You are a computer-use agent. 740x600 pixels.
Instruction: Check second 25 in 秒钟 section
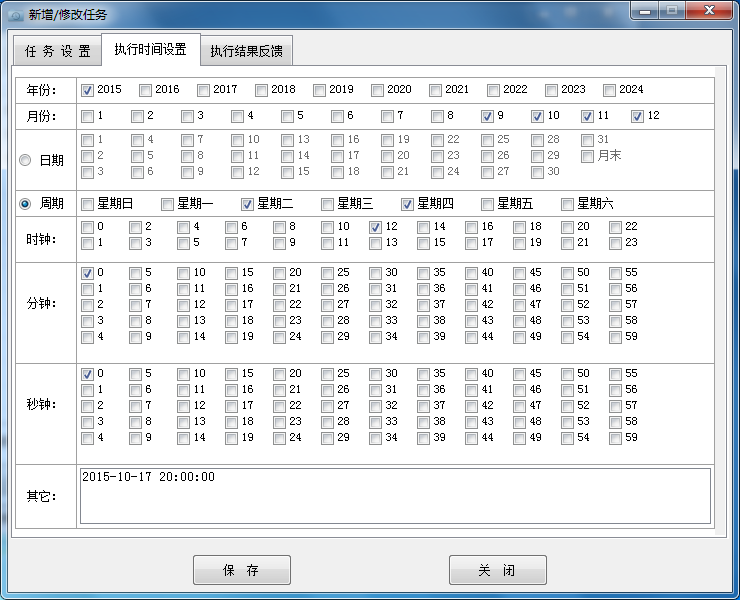click(327, 374)
